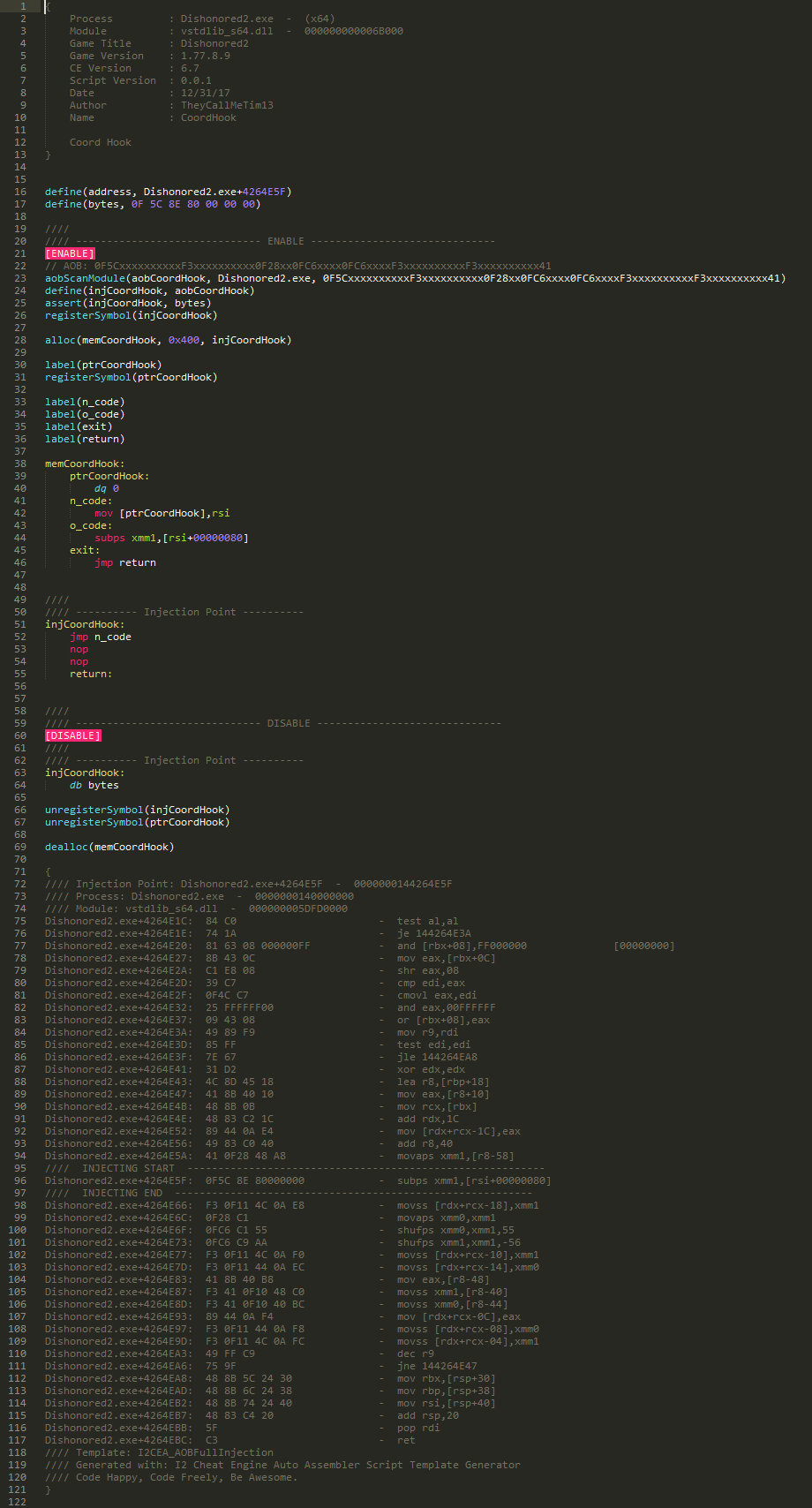812x1508 pixels.
Task: Click the 'movaps xmm1,[r8-58]' disassembly row
Action: 280,1156
